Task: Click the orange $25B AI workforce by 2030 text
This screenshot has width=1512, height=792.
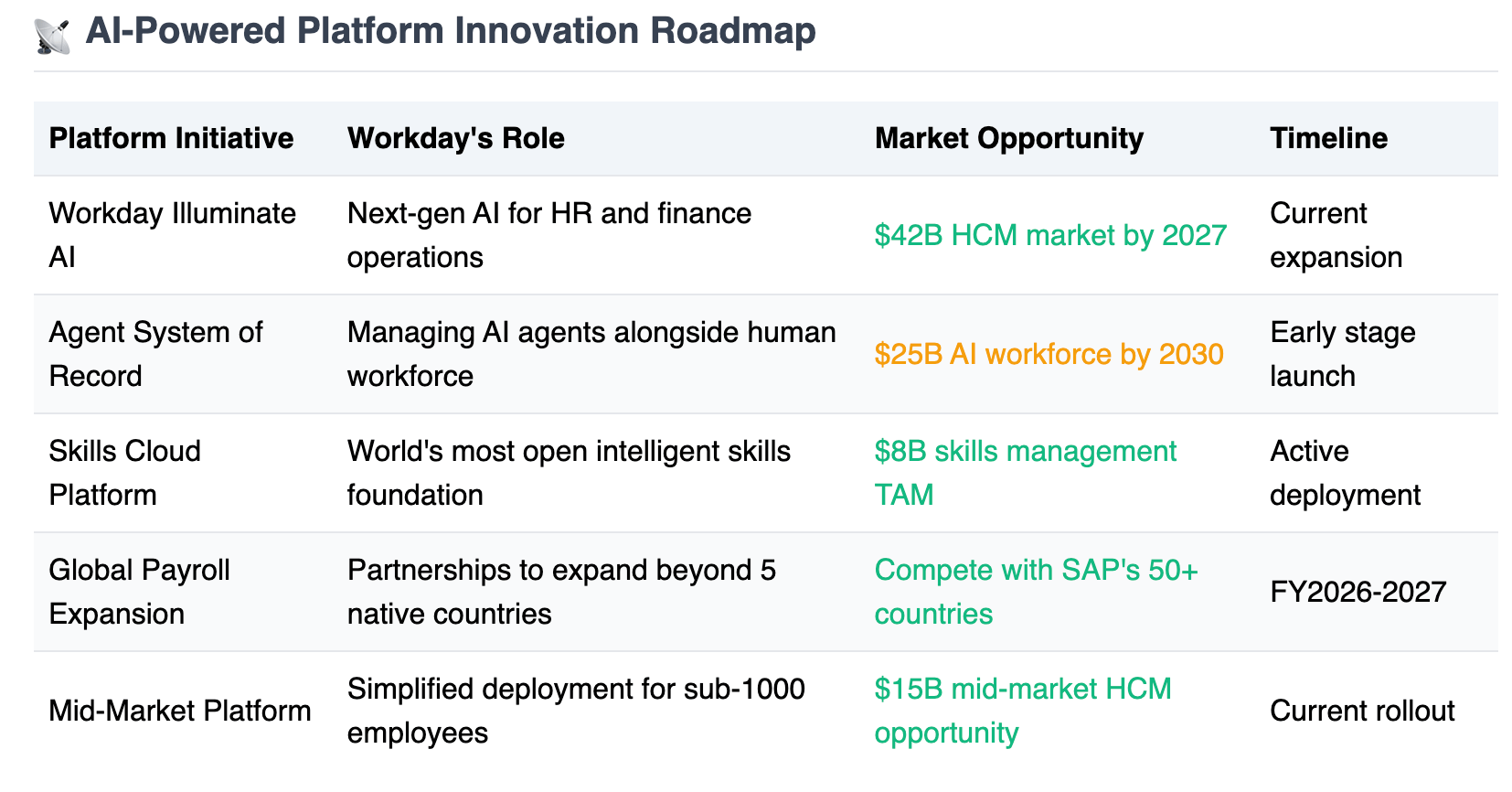Action: [1049, 354]
